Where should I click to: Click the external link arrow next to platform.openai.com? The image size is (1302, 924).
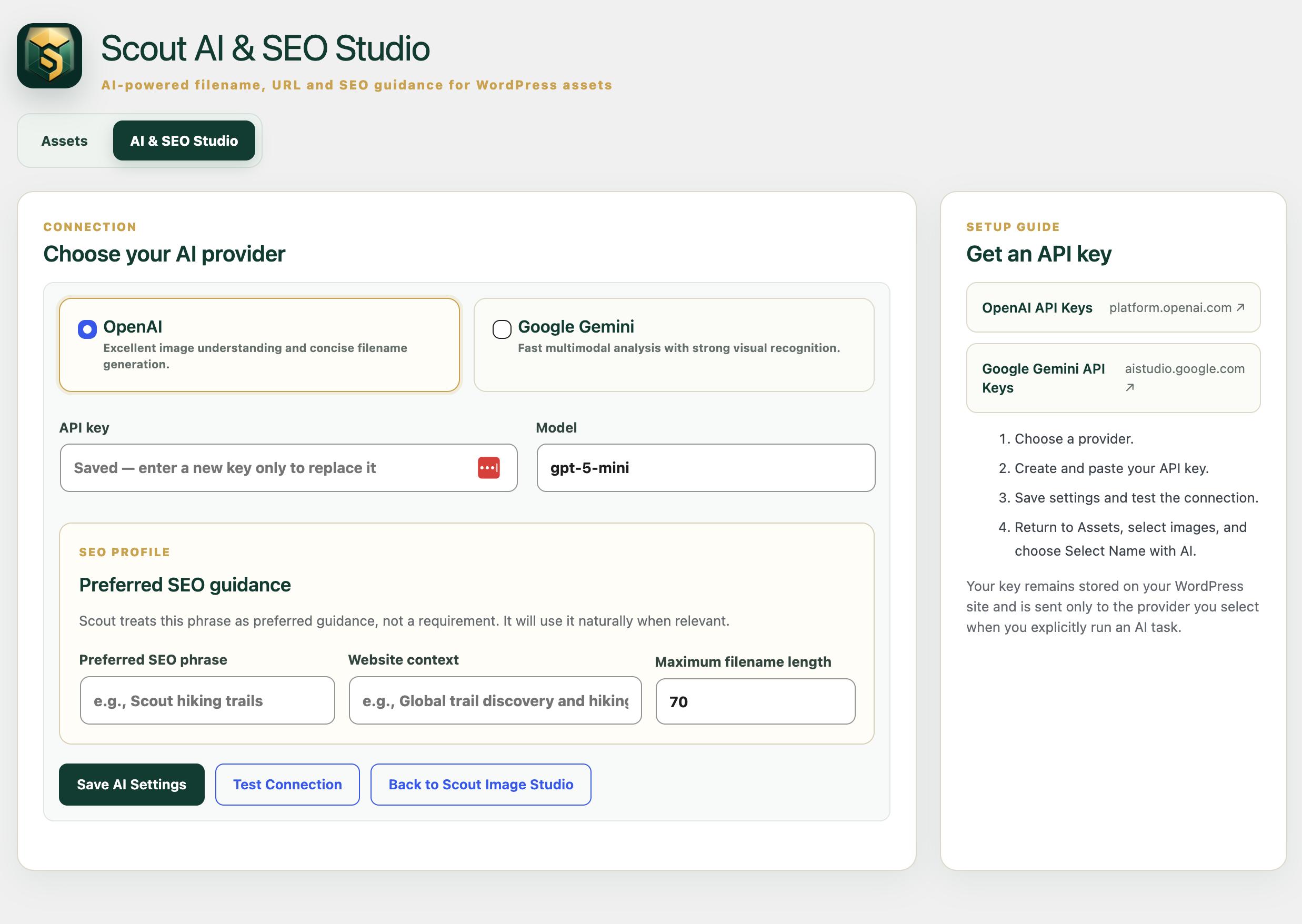click(1240, 307)
